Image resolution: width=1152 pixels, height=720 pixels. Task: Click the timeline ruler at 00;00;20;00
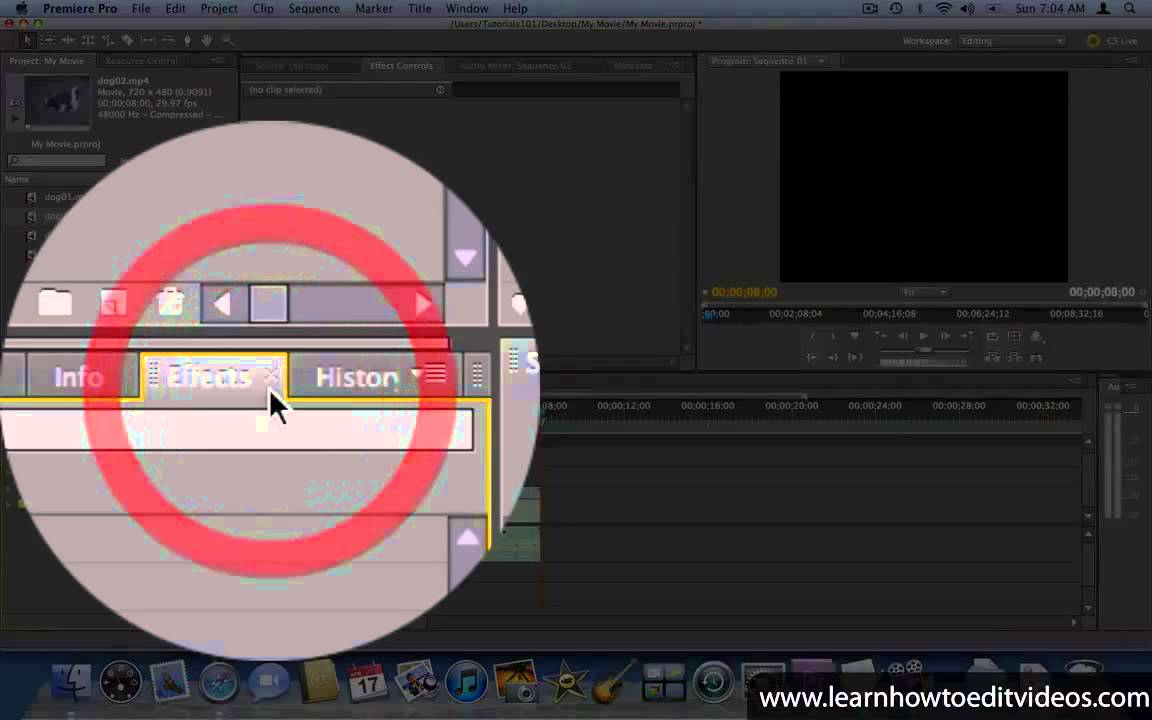coord(791,406)
